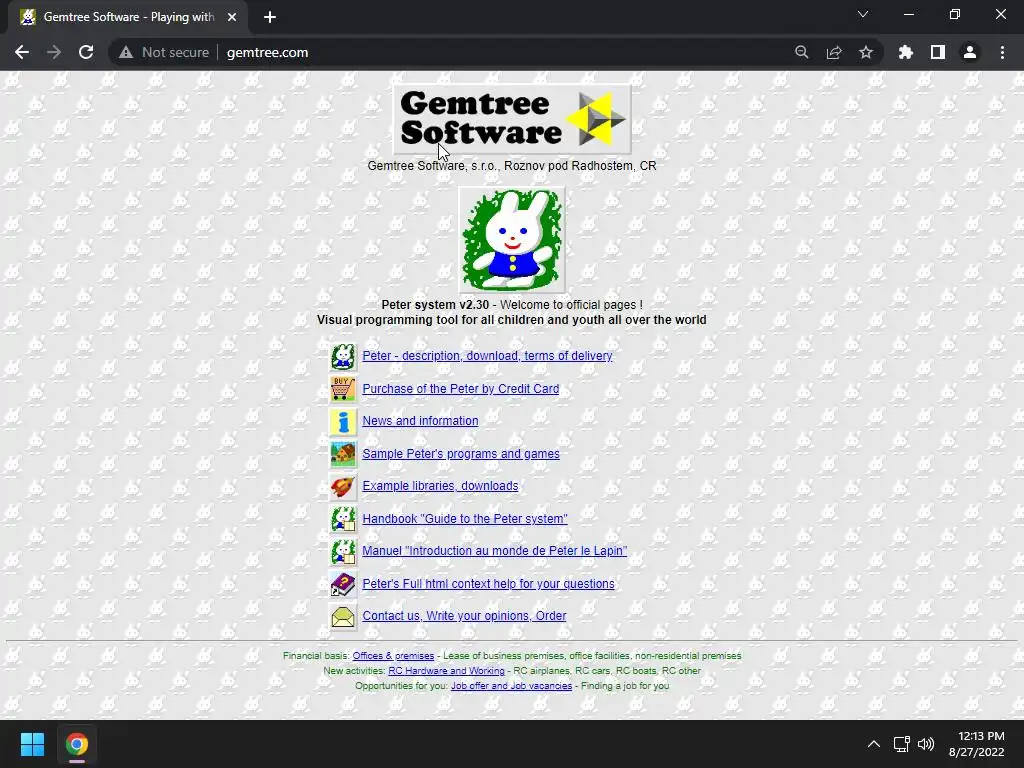Show hidden system tray icons

[874, 744]
